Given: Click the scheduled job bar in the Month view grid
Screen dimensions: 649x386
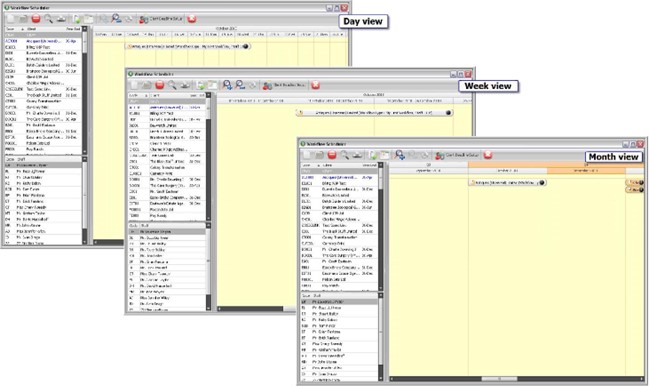Looking at the screenshot, I should click(508, 182).
